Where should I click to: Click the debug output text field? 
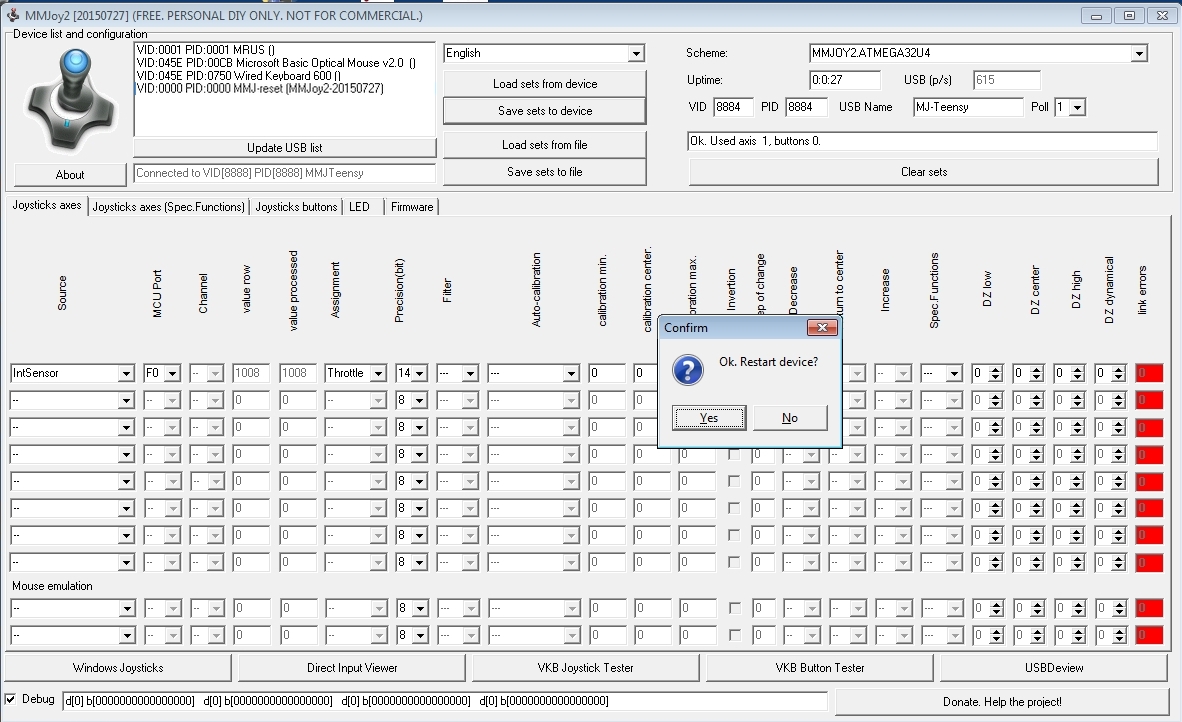point(445,701)
